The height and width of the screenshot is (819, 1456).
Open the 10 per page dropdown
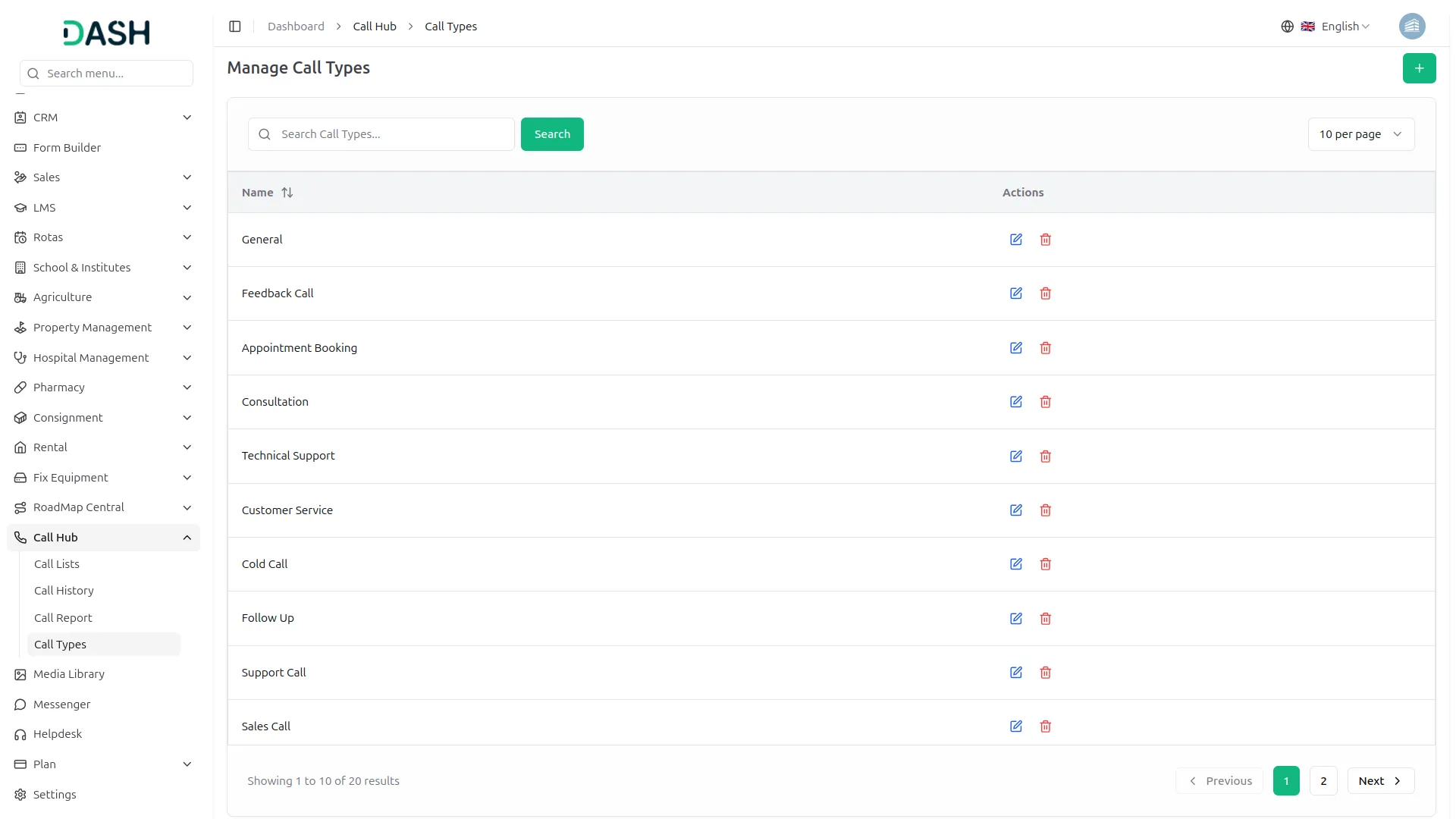(x=1360, y=134)
